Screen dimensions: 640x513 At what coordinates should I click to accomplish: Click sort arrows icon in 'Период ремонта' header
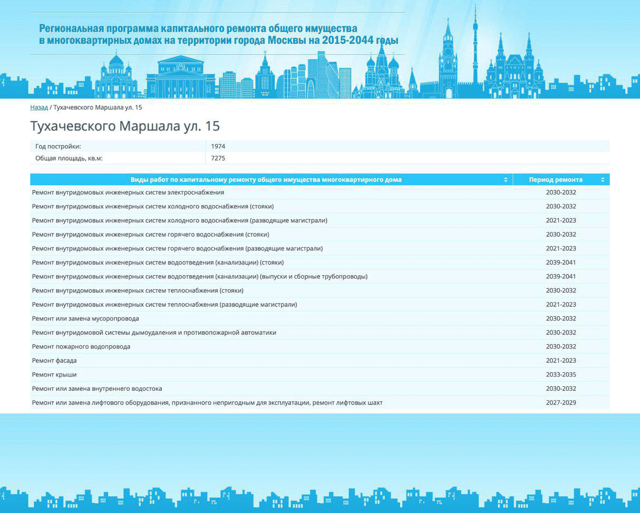point(602,180)
